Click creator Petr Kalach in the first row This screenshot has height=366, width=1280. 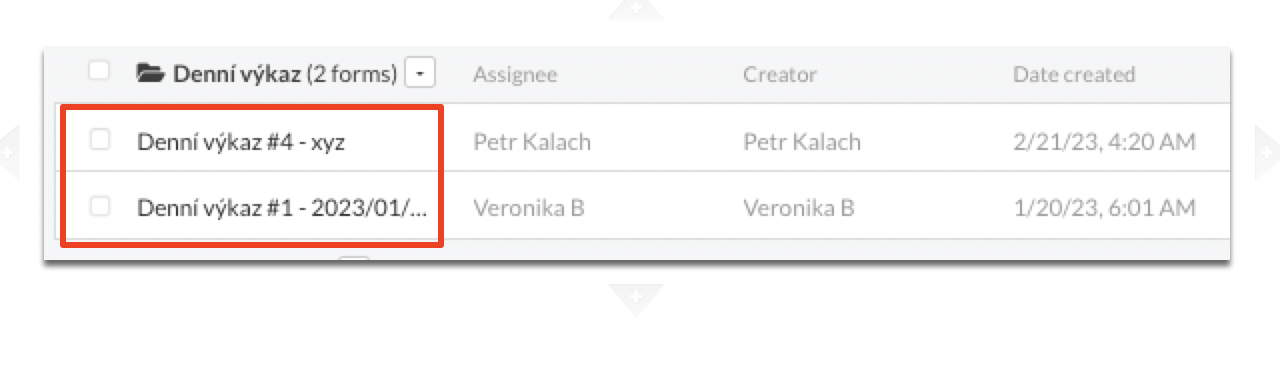point(802,142)
